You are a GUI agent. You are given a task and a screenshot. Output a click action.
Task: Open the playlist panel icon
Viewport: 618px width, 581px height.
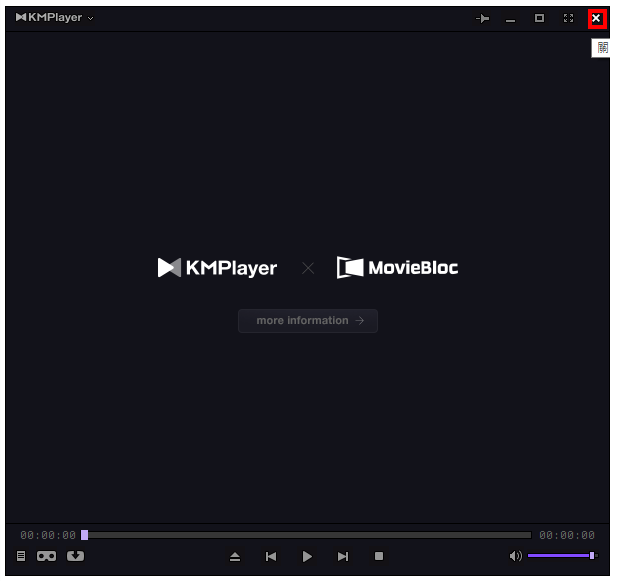[21, 556]
